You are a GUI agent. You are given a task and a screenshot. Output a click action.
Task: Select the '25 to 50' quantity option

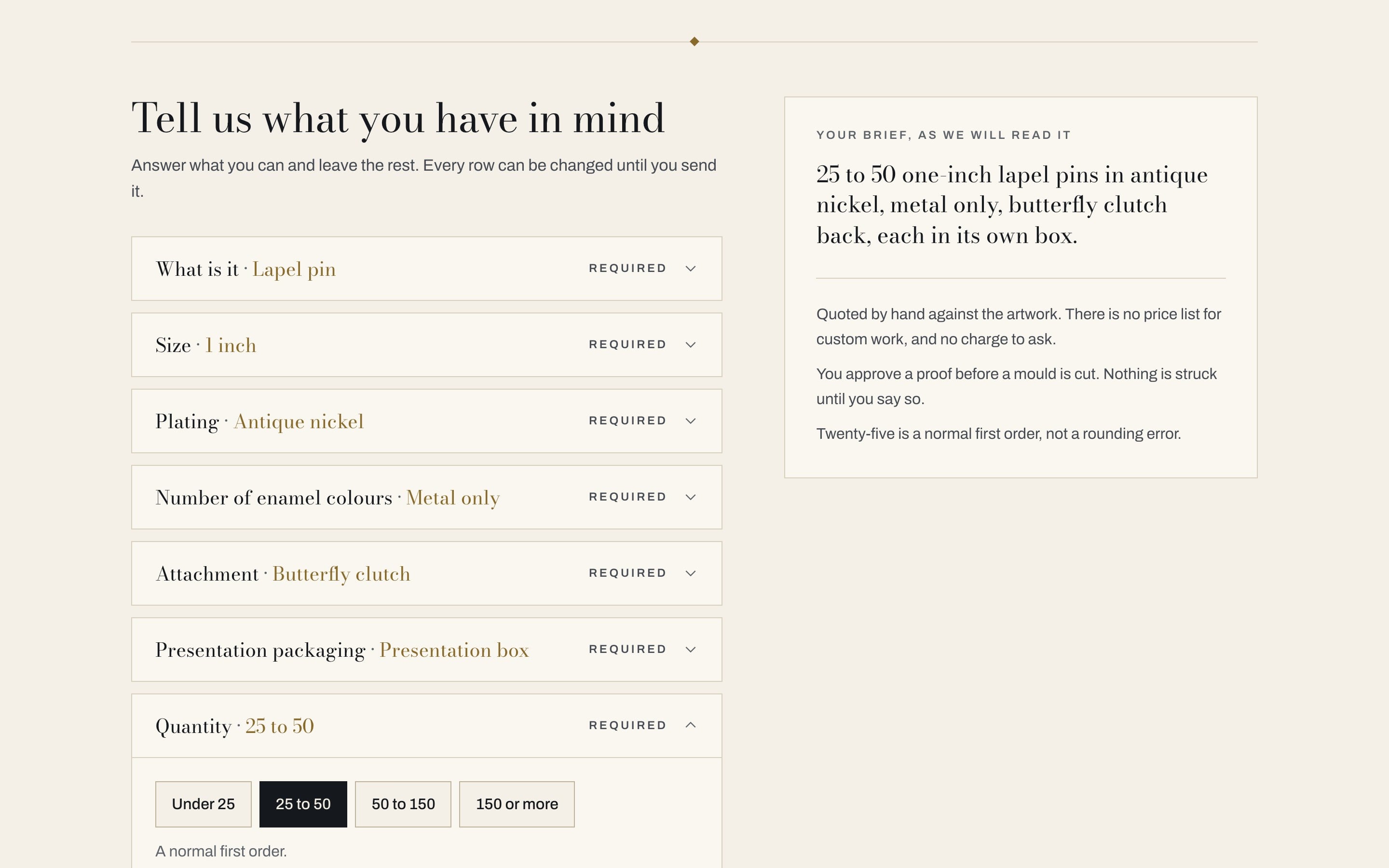click(303, 804)
